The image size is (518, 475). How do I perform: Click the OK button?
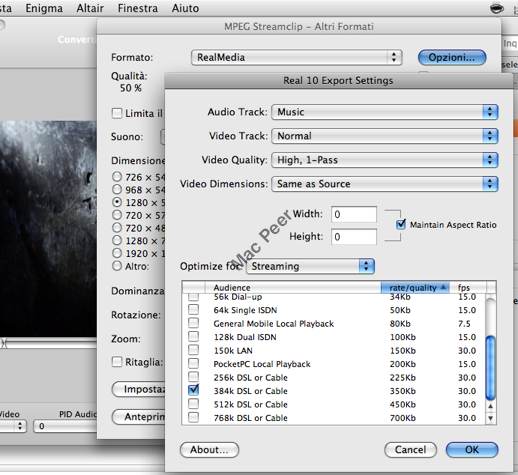[472, 450]
